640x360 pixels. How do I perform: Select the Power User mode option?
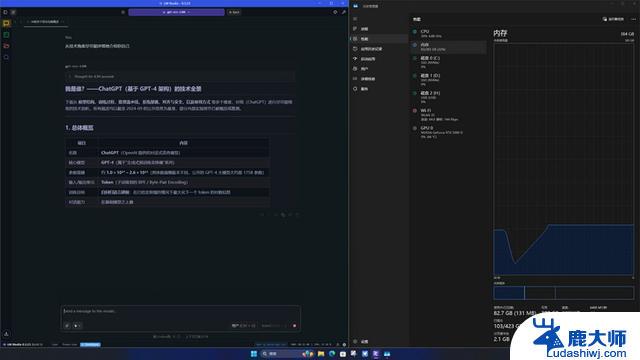(x=69, y=344)
